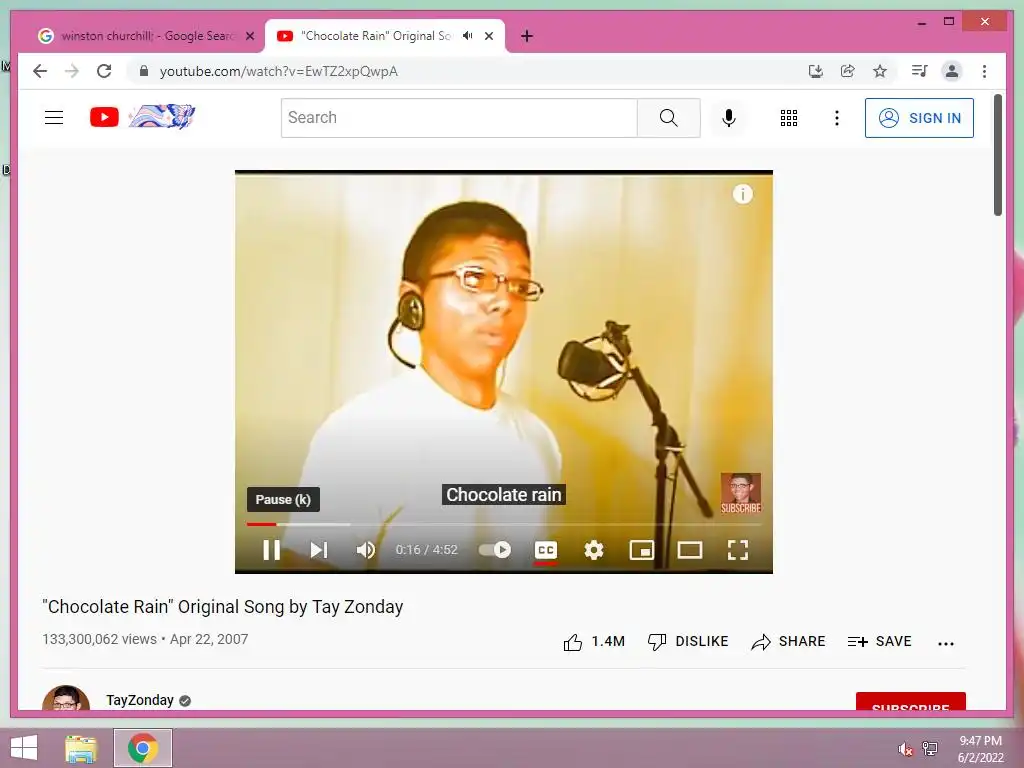The image size is (1024, 768).
Task: Click the page vertical scrollbar
Action: 998,155
